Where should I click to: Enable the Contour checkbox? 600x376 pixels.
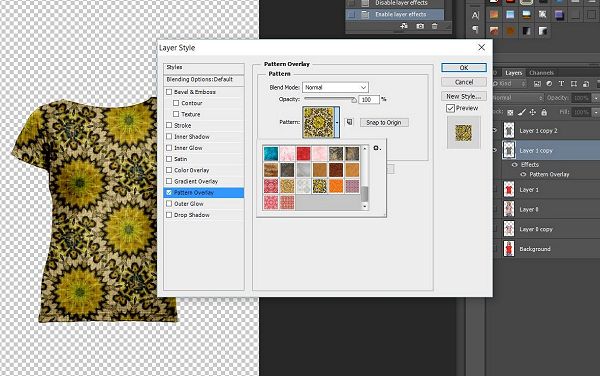[176, 103]
